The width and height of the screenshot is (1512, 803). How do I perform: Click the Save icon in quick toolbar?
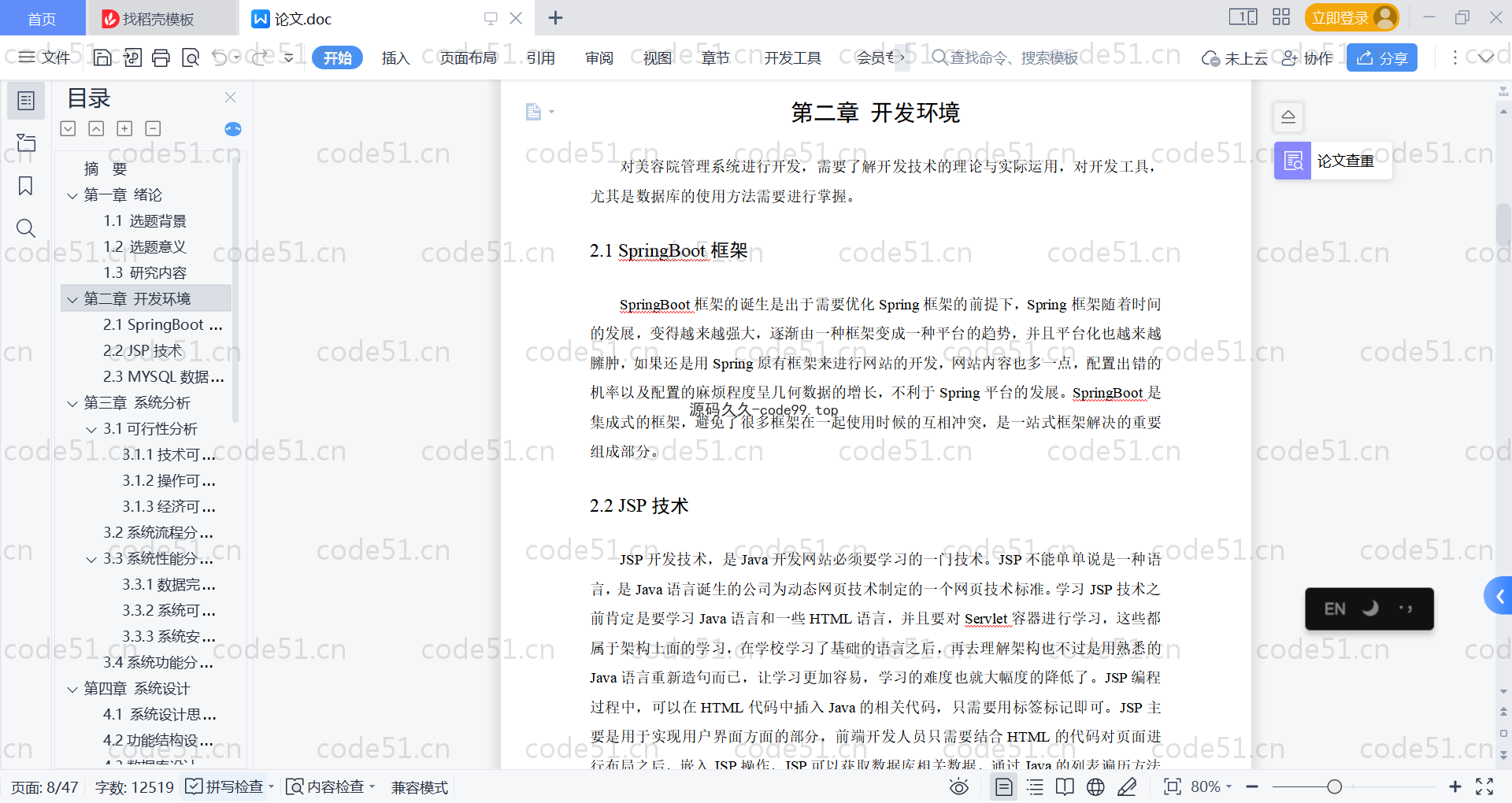tap(102, 57)
